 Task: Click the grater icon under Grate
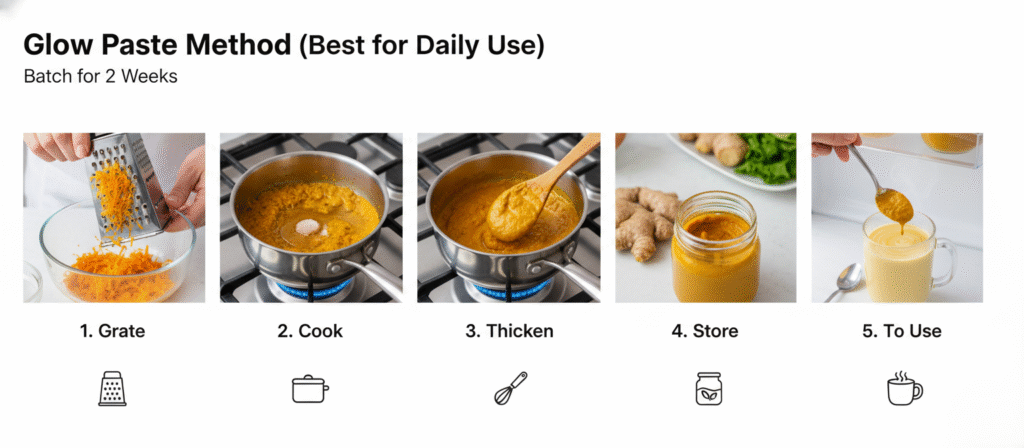point(112,389)
